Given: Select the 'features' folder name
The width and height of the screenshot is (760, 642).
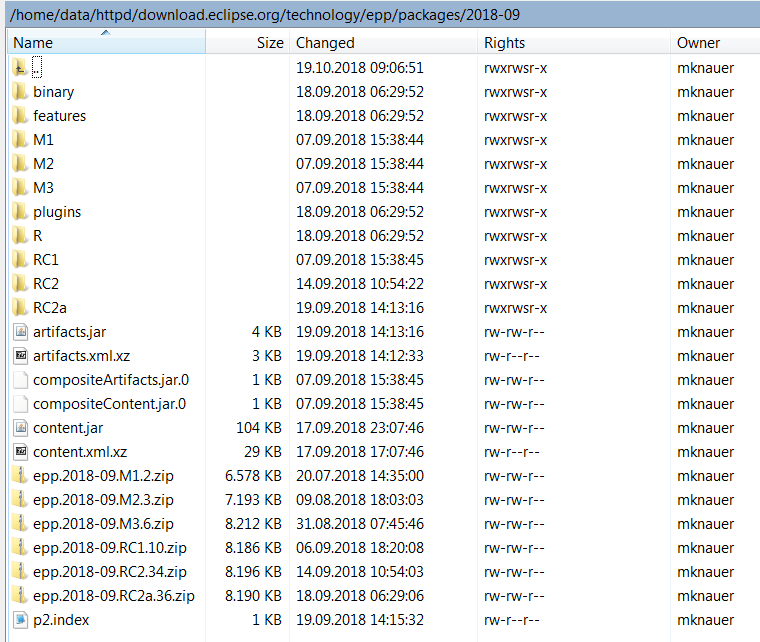Looking at the screenshot, I should 59,115.
